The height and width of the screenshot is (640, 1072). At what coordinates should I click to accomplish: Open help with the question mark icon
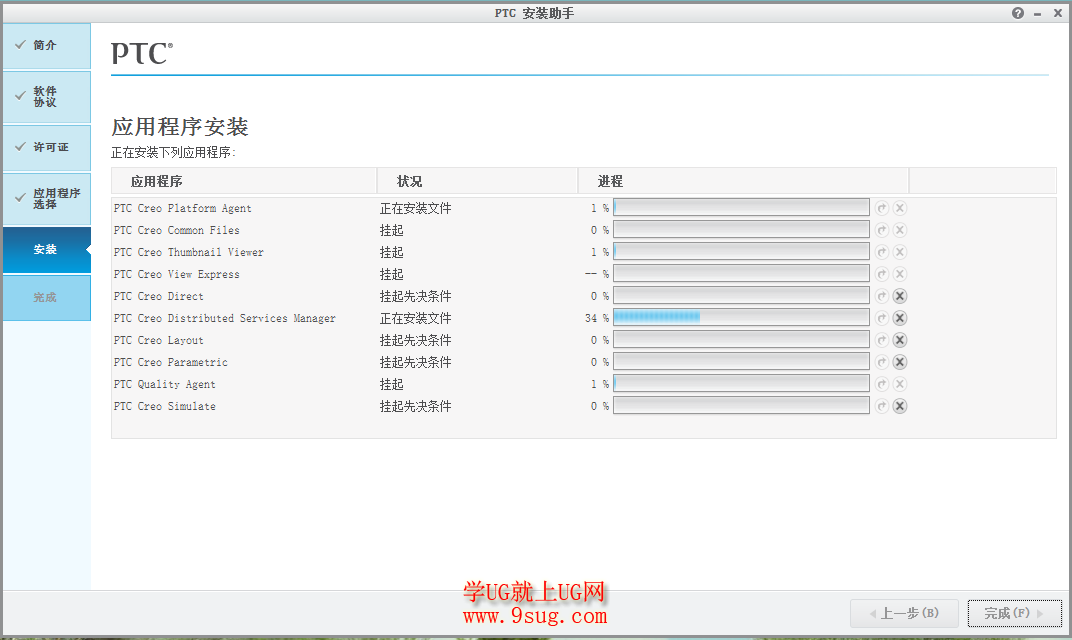click(x=1018, y=13)
